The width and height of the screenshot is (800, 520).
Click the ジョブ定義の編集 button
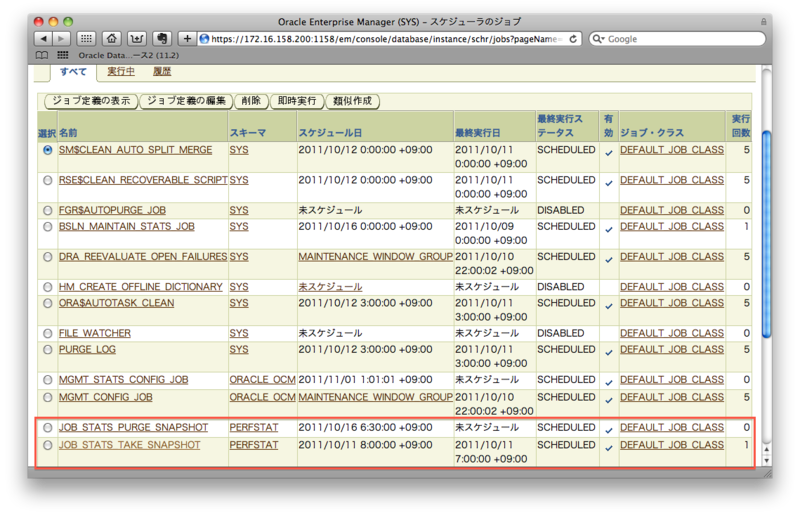click(x=186, y=101)
